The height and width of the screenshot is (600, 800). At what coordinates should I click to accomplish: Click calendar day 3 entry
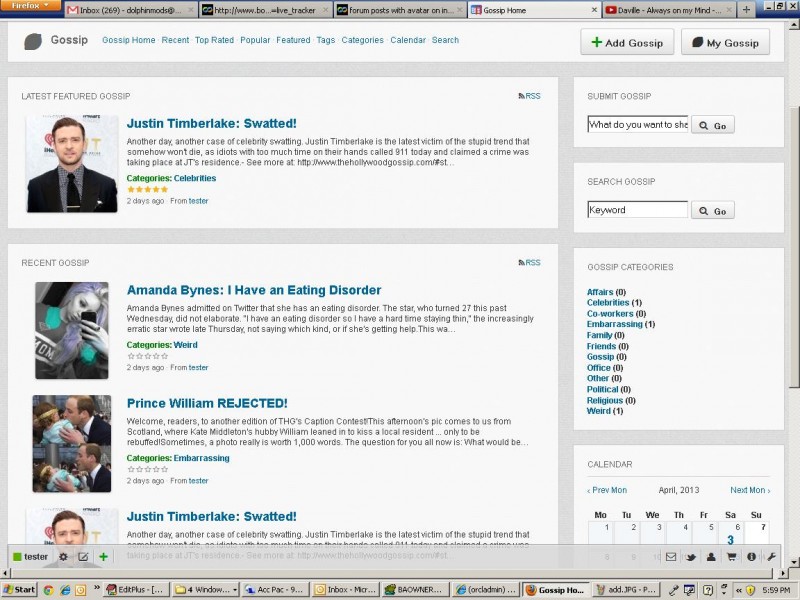[x=730, y=540]
